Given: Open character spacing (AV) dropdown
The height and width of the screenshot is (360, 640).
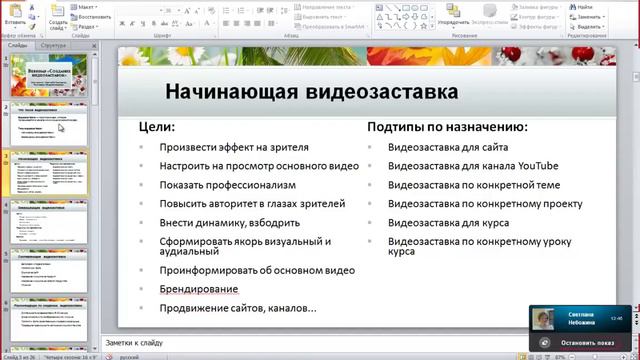Looking at the screenshot, I should click(176, 24).
